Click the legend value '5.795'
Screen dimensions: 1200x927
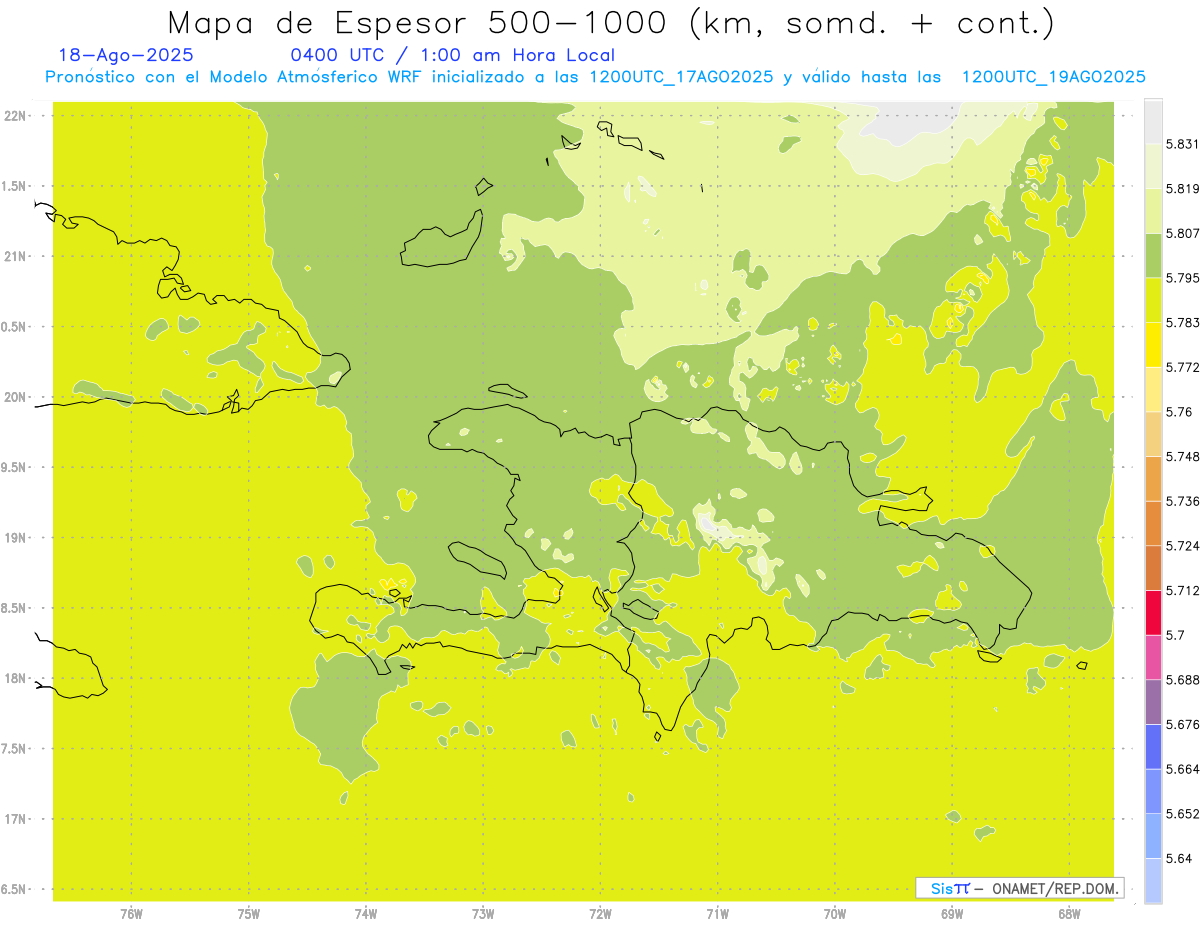1182,278
